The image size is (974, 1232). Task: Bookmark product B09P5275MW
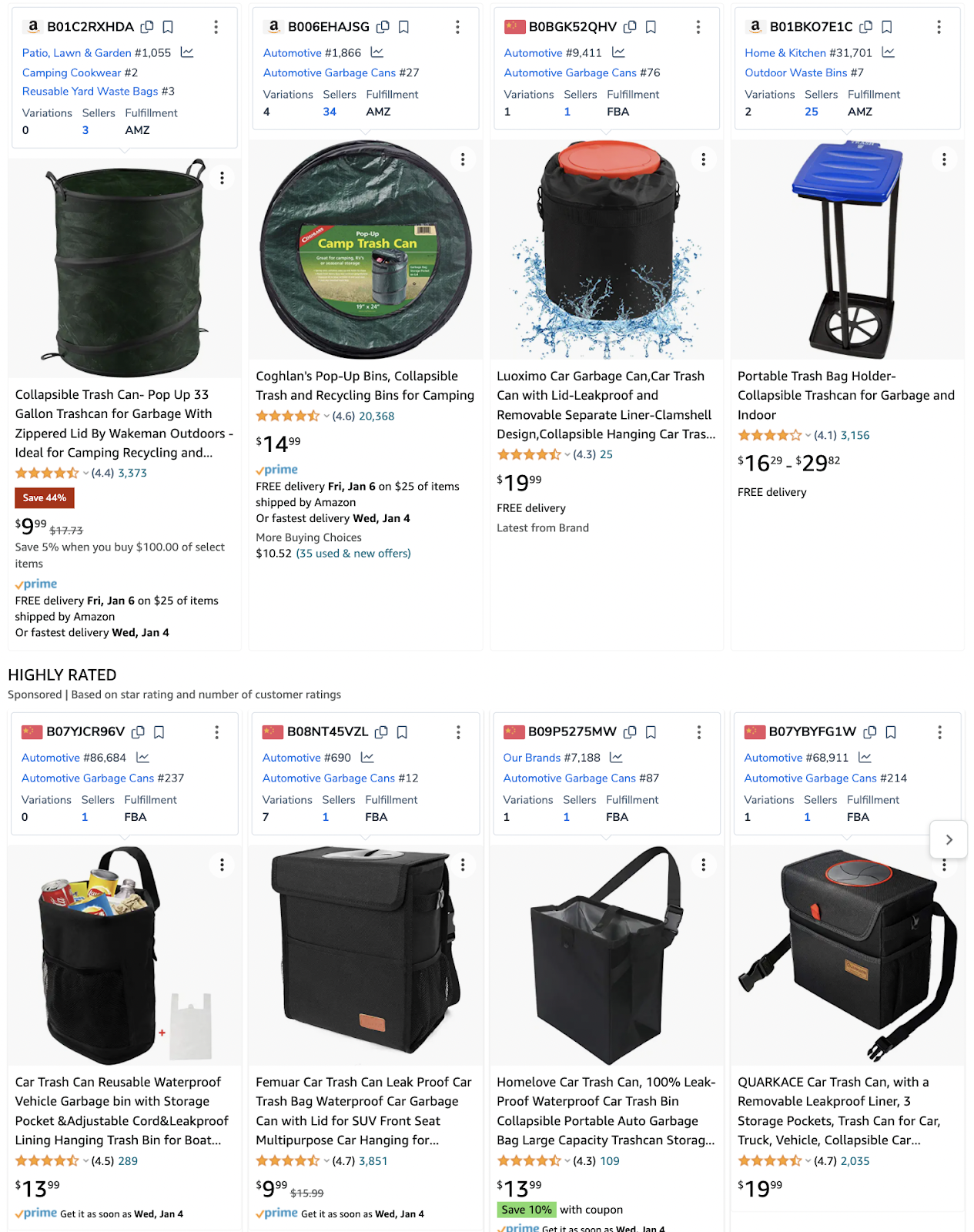point(651,732)
